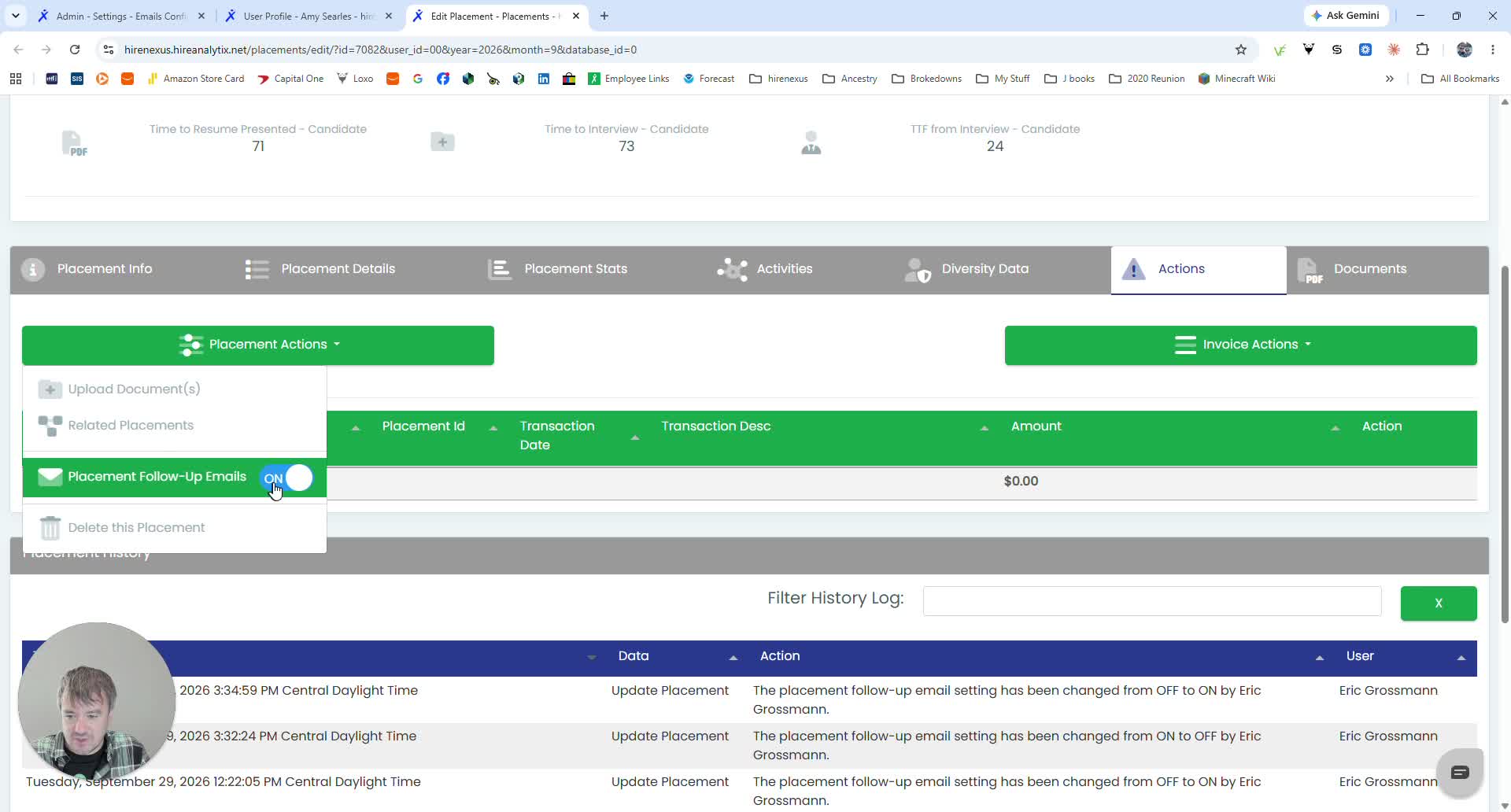
Task: Sort by the Amount column arrow
Action: click(x=1335, y=428)
